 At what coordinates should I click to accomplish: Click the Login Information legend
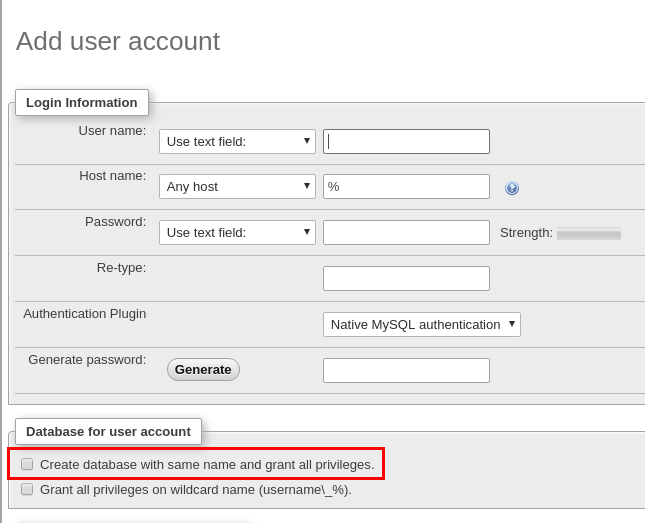(82, 102)
